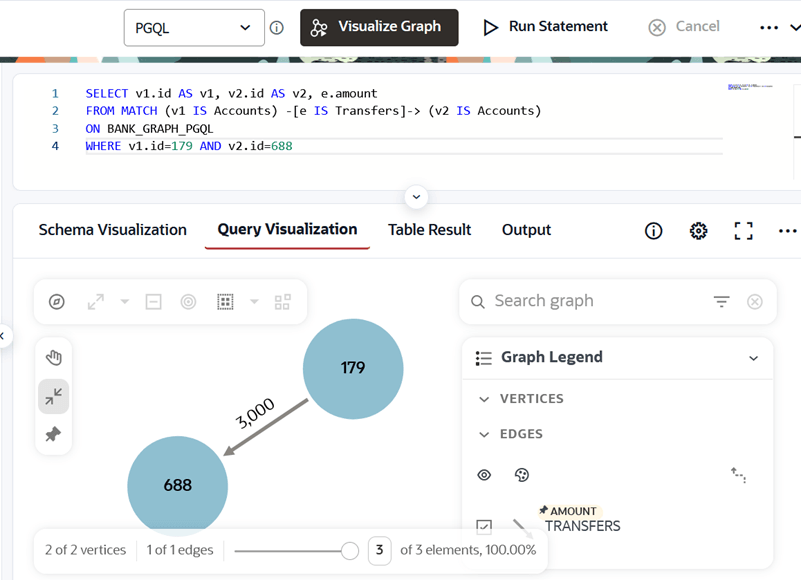The image size is (801, 580).
Task: Clear the graph search
Action: (x=755, y=301)
